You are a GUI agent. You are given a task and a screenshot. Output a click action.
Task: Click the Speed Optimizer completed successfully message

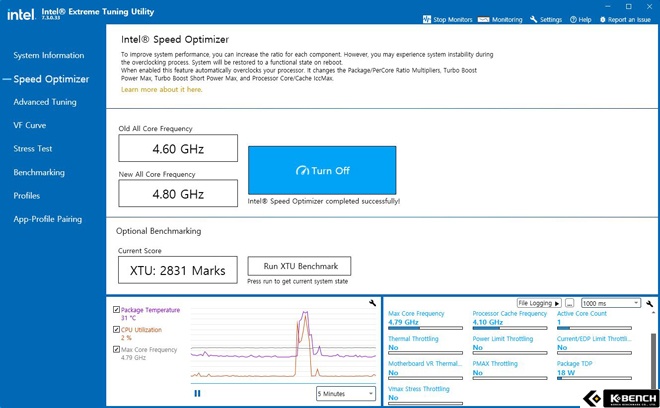pos(324,201)
